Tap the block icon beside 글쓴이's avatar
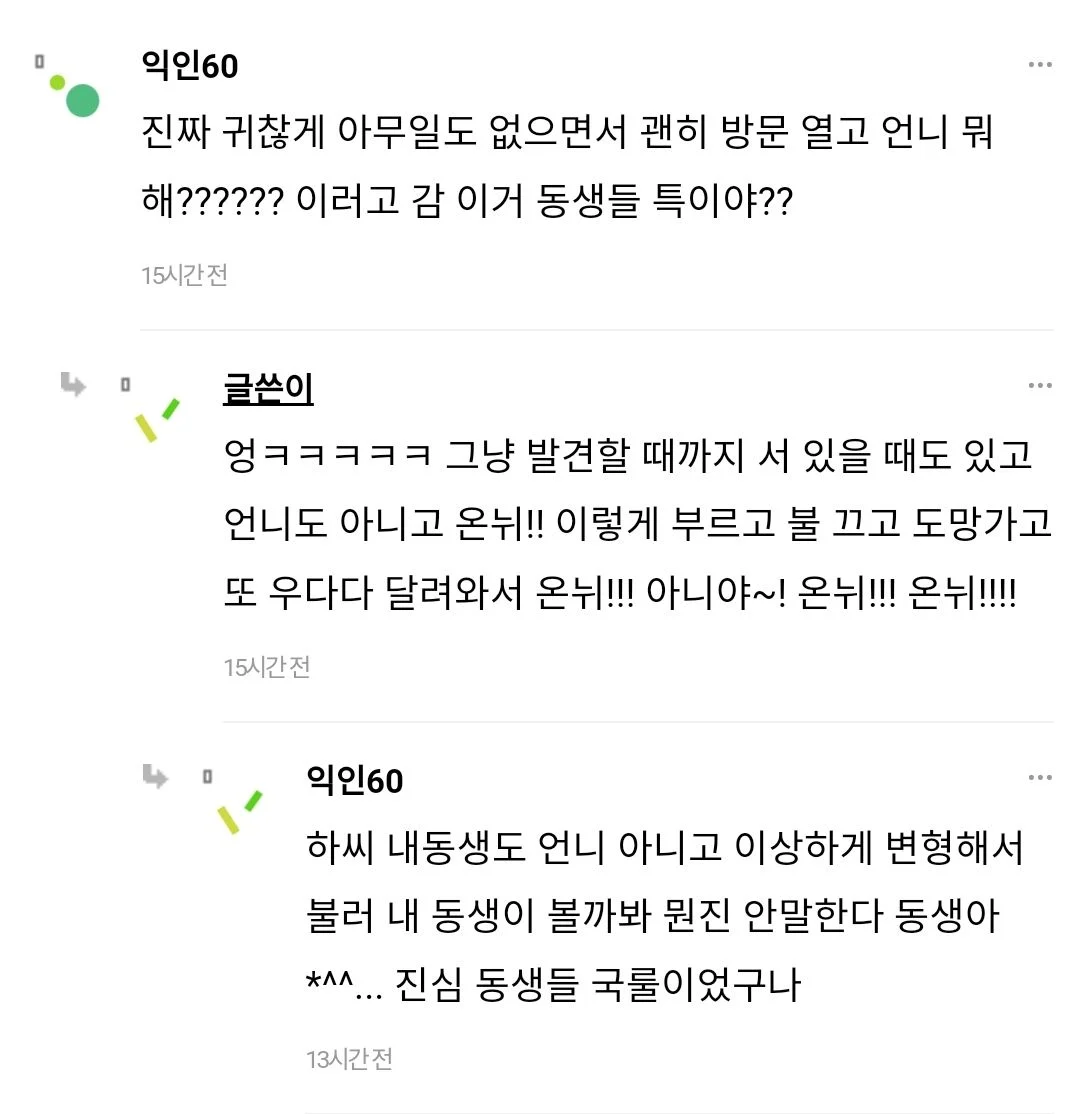1080x1114 pixels. click(123, 385)
